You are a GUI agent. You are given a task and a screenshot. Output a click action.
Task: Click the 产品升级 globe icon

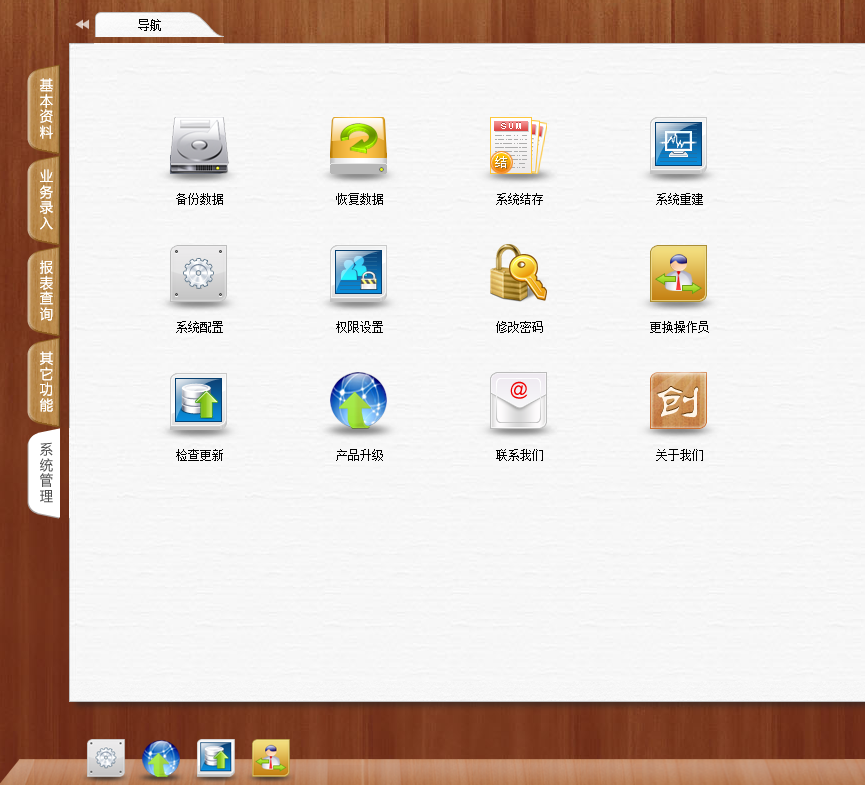point(359,400)
